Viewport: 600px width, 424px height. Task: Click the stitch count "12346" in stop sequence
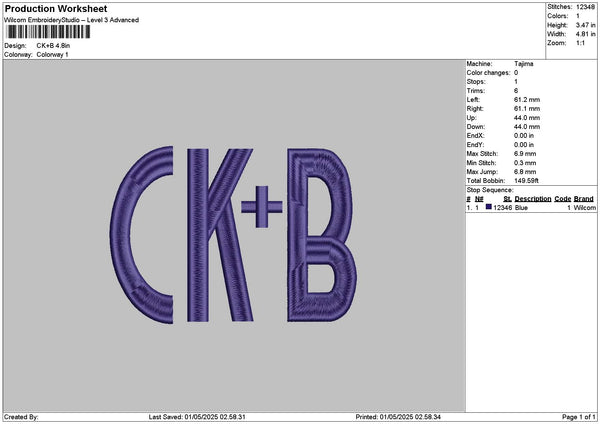click(502, 208)
